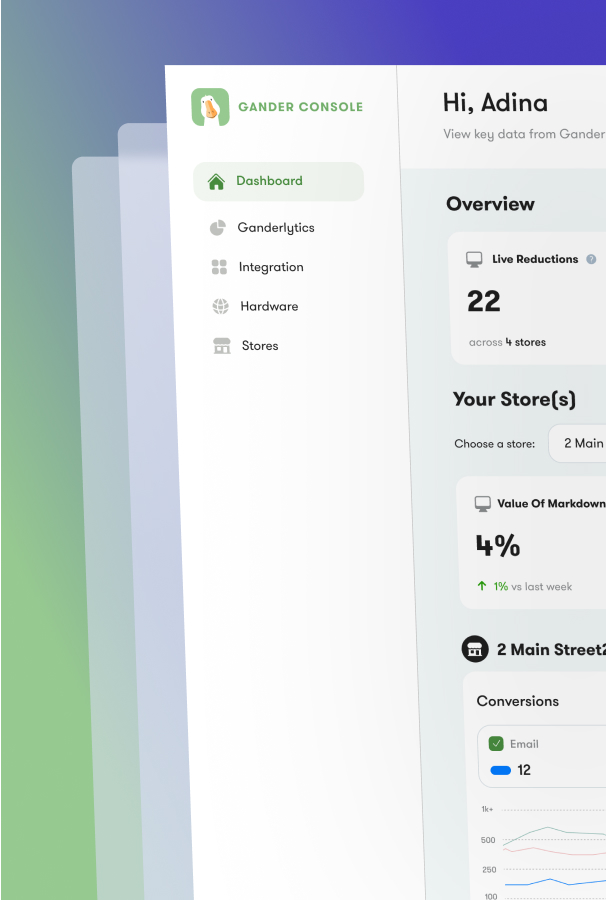
Task: Click the Hardware globe icon
Action: pyautogui.click(x=220, y=307)
